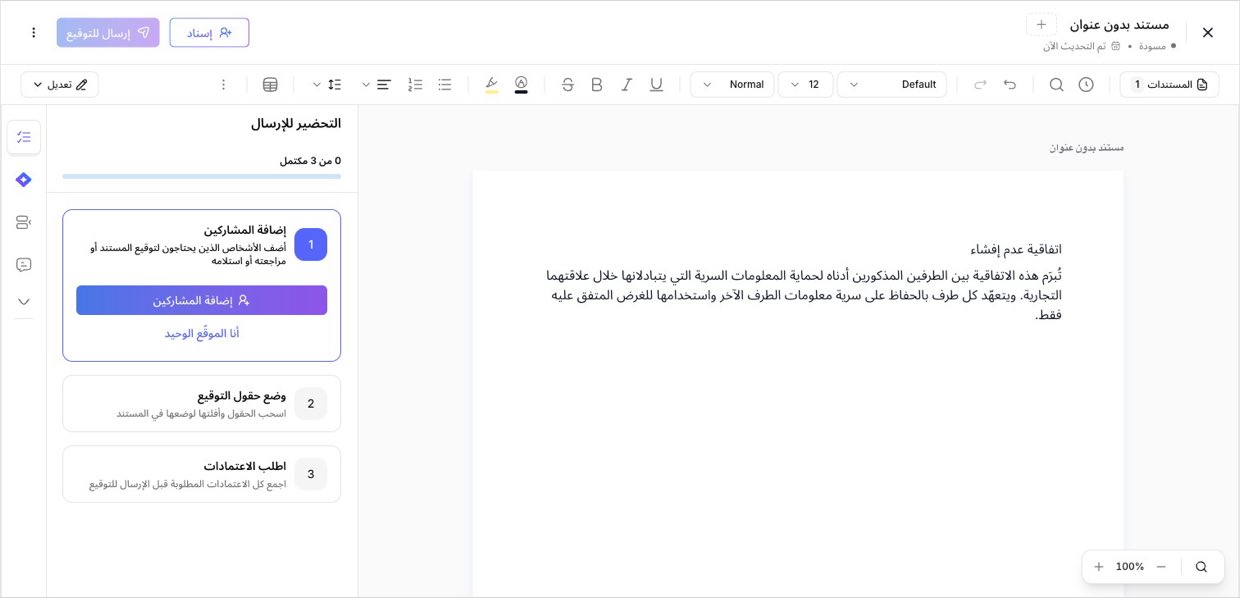
Task: Open version history clock icon
Action: 1086,85
